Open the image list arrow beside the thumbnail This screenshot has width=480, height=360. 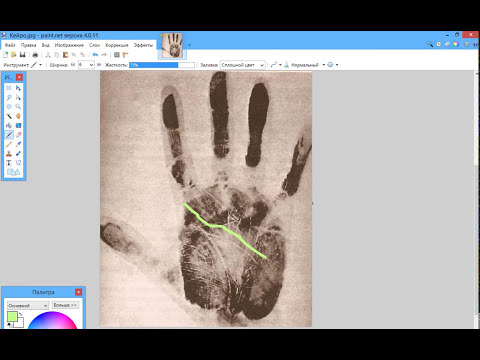click(189, 45)
